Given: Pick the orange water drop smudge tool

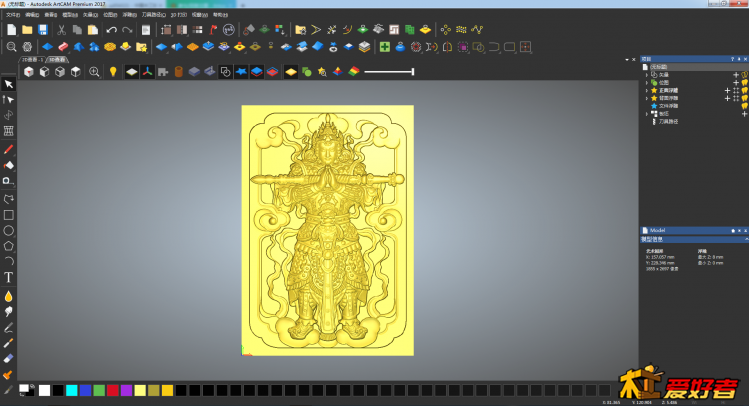Looking at the screenshot, I should pyautogui.click(x=9, y=297).
